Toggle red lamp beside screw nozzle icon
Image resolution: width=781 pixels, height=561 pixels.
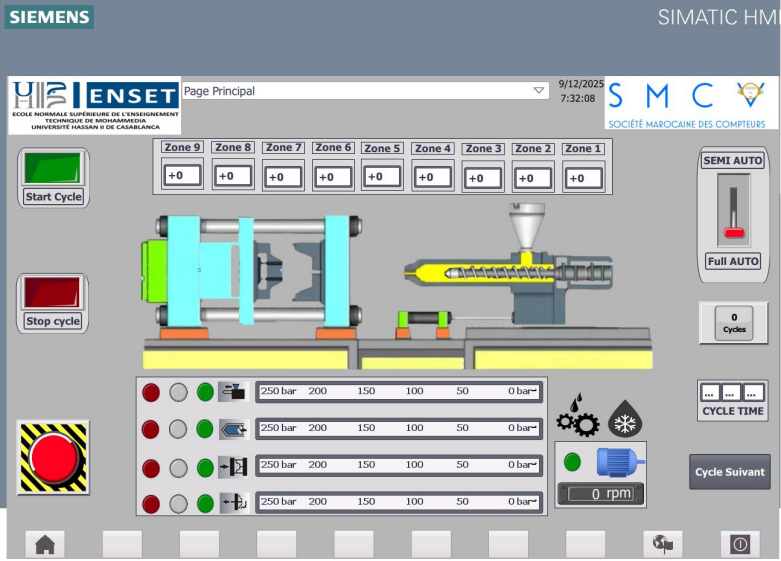coord(151,429)
